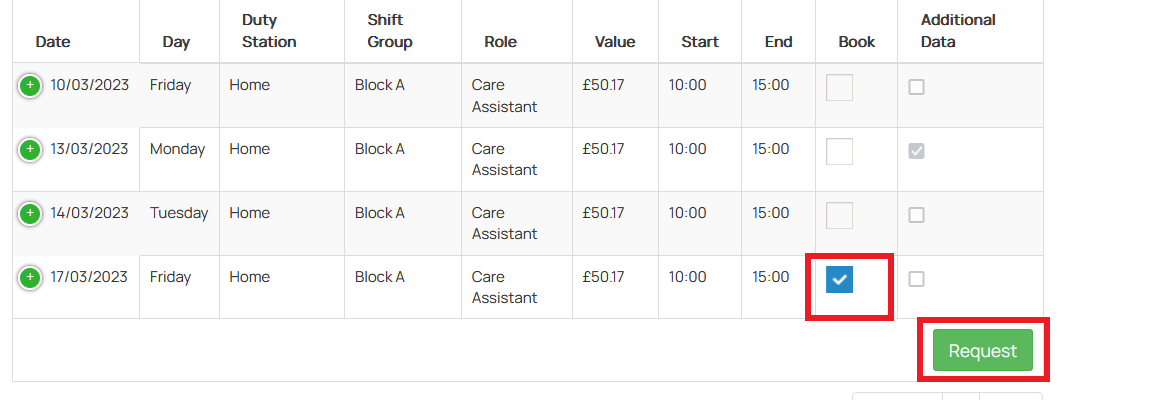
Task: Sort by the Date column header
Action: coord(53,42)
